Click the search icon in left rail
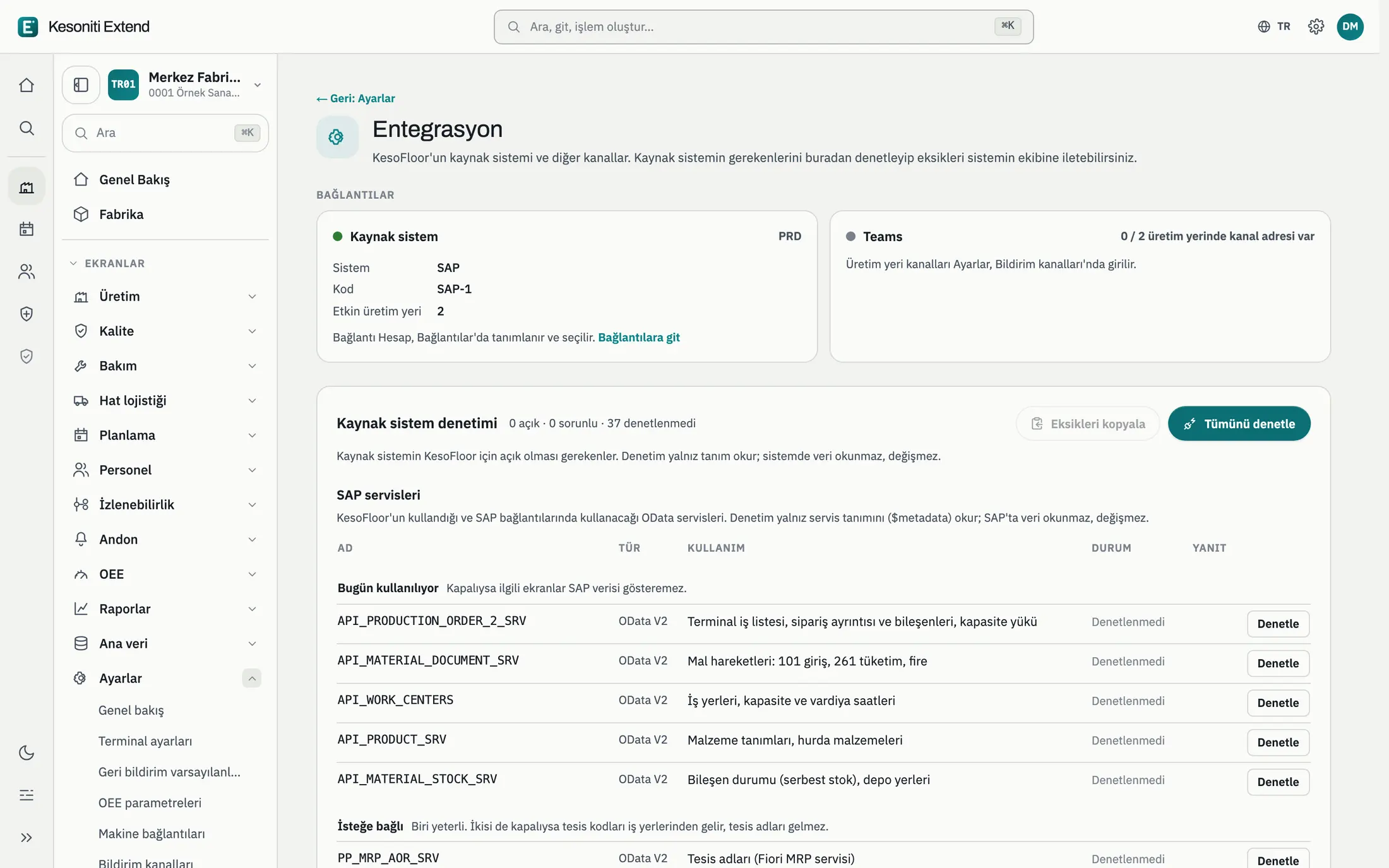1389x868 pixels. 27,128
